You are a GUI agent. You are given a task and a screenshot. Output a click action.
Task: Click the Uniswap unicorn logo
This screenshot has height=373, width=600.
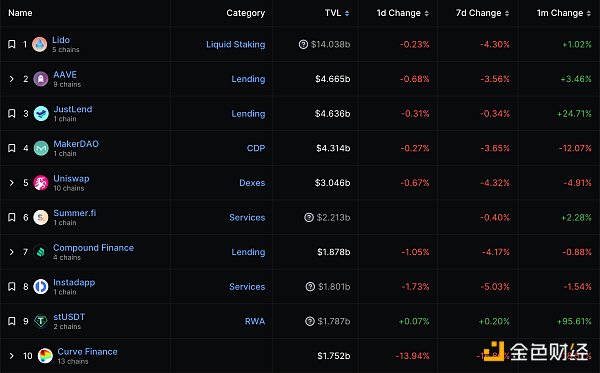41,183
